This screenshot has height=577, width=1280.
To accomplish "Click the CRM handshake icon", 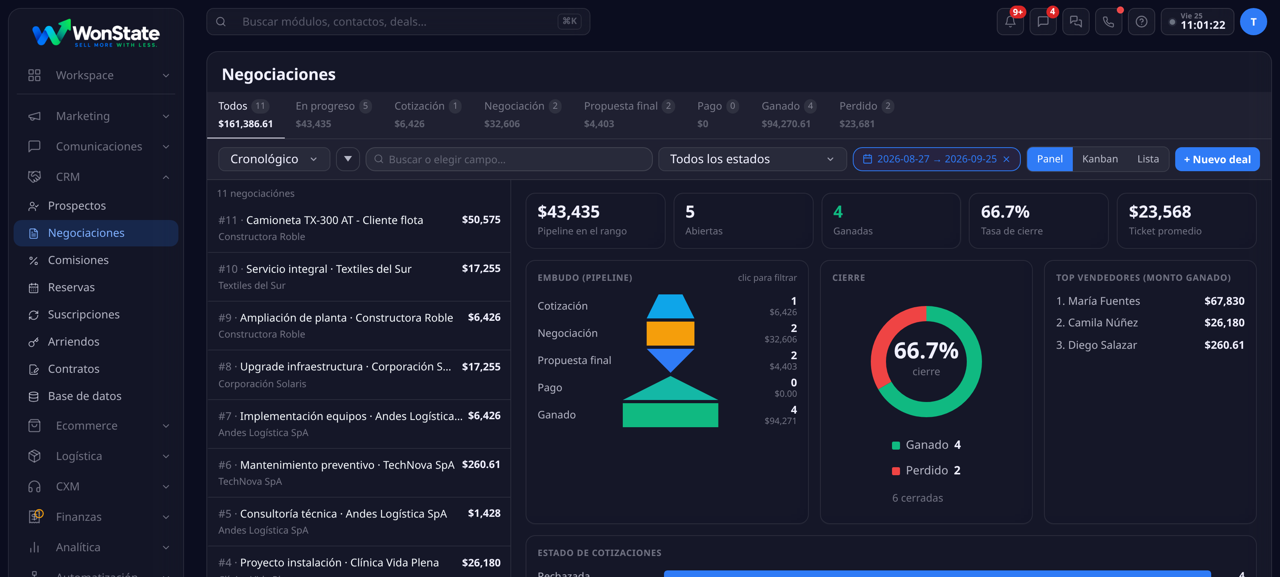I will (34, 177).
